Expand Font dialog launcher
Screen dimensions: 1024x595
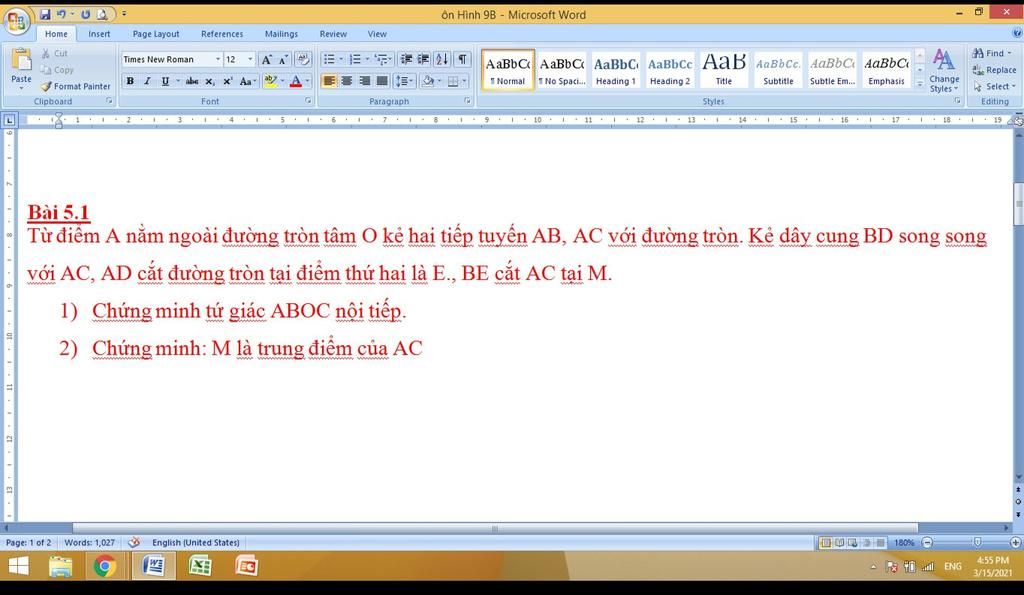[x=308, y=101]
